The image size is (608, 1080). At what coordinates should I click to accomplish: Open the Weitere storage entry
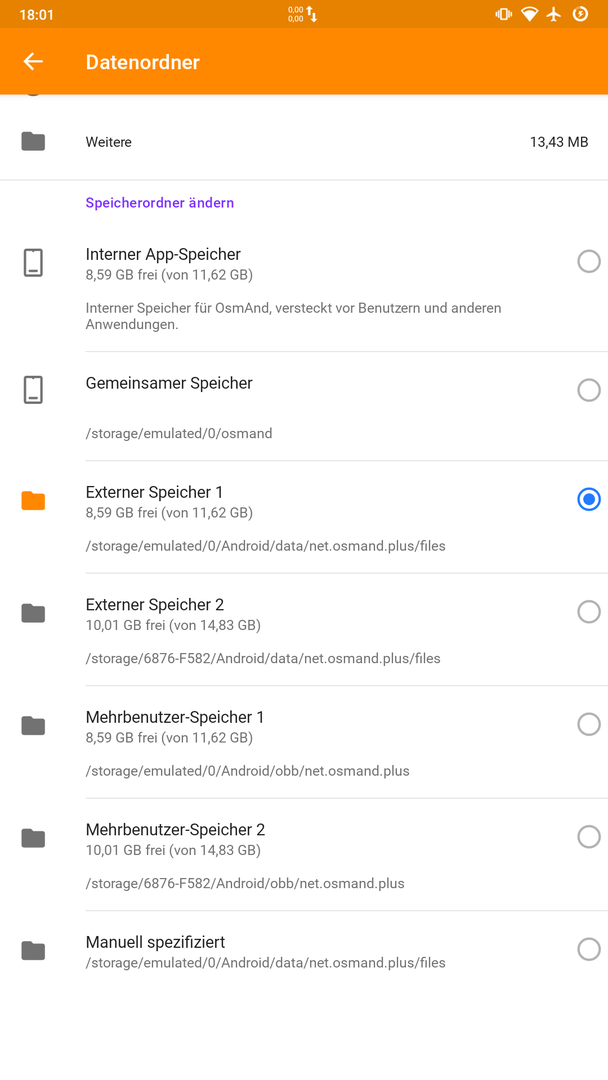point(304,142)
